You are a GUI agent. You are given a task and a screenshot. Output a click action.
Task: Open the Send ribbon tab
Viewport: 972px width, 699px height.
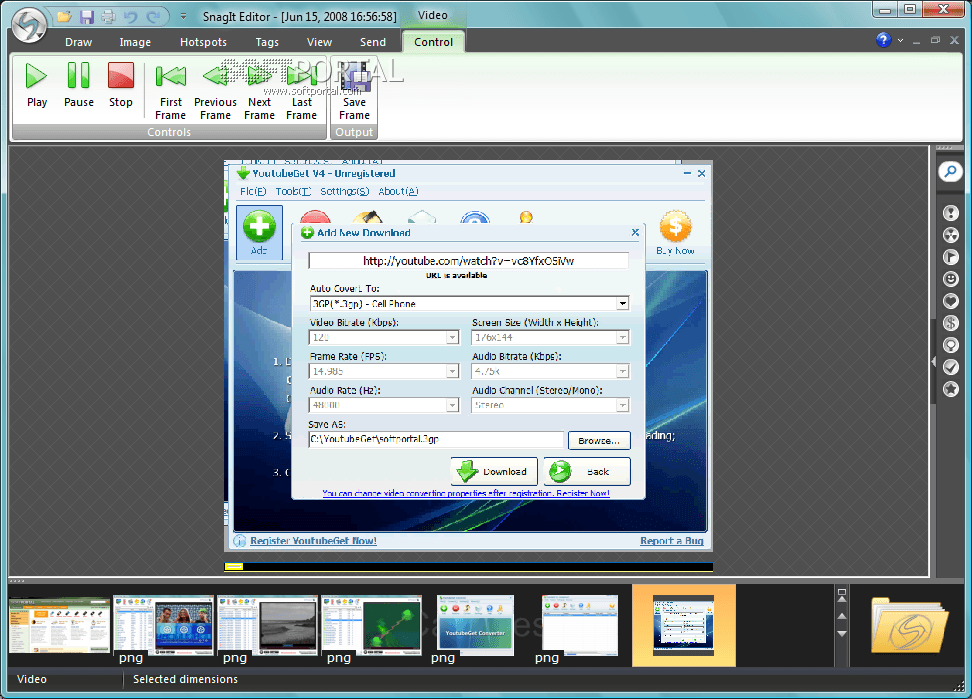pyautogui.click(x=373, y=42)
